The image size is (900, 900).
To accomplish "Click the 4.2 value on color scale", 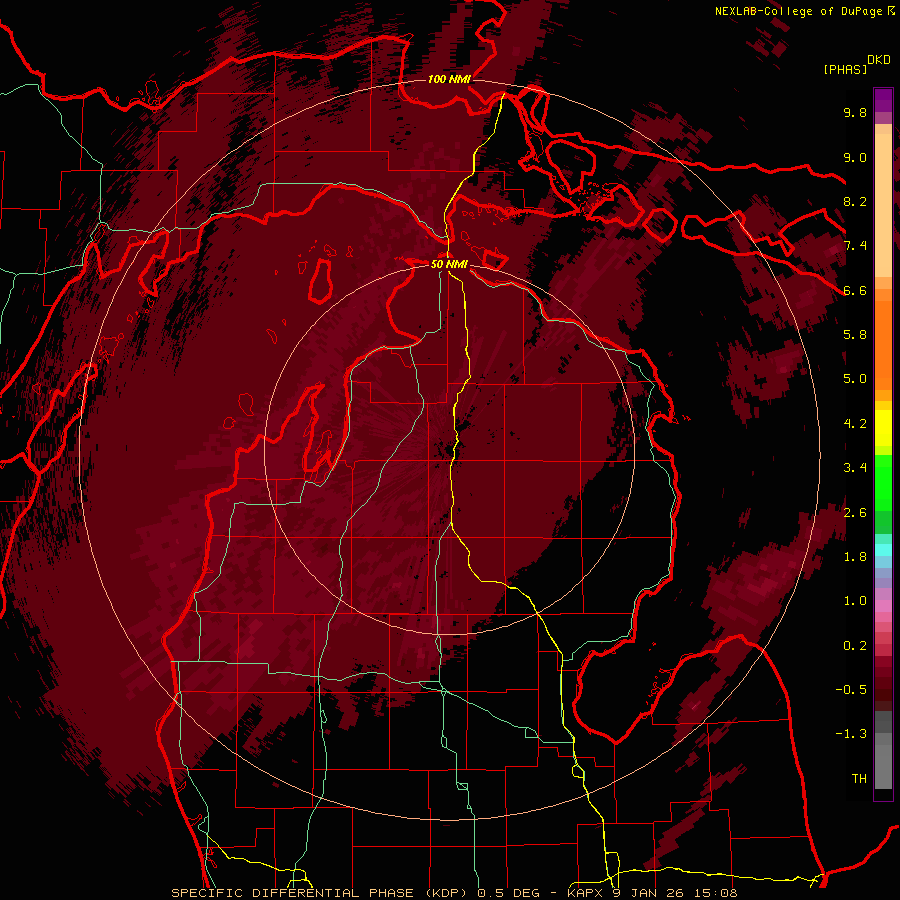I will pyautogui.click(x=855, y=424).
